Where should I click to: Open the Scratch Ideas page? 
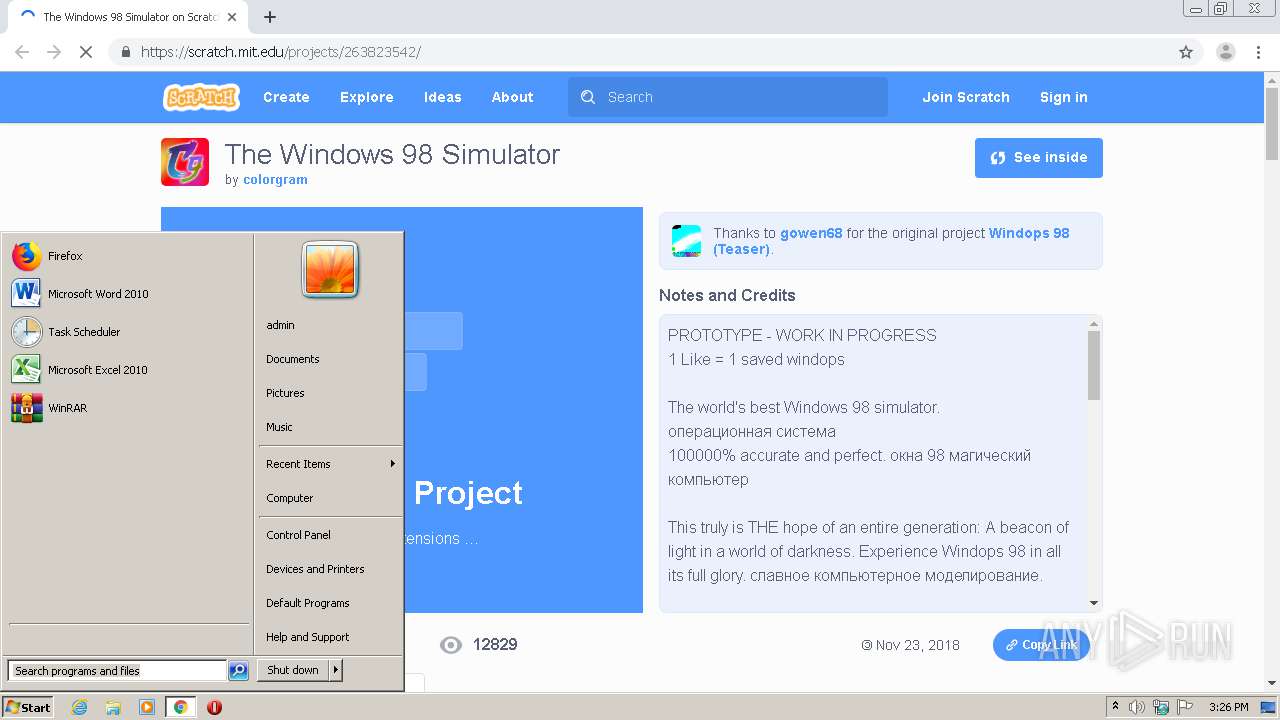point(442,97)
